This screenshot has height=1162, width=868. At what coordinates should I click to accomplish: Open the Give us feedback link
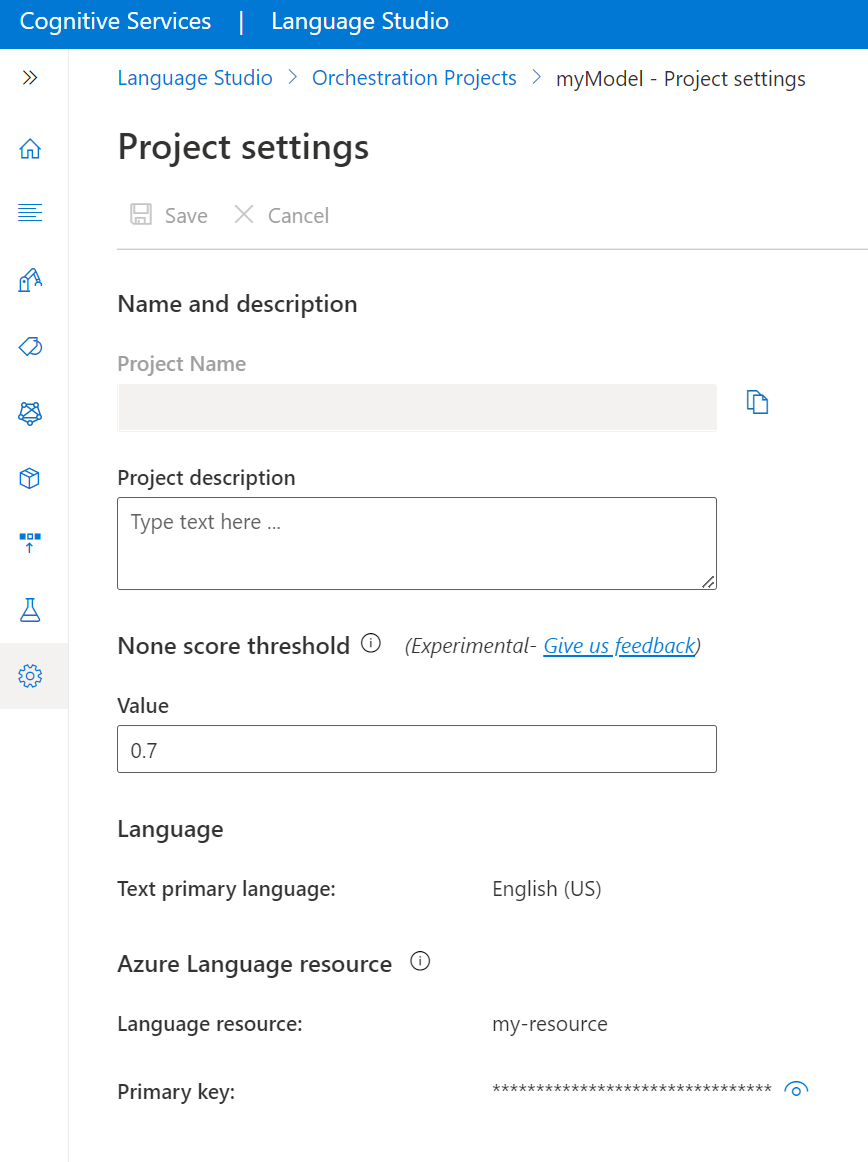point(619,646)
